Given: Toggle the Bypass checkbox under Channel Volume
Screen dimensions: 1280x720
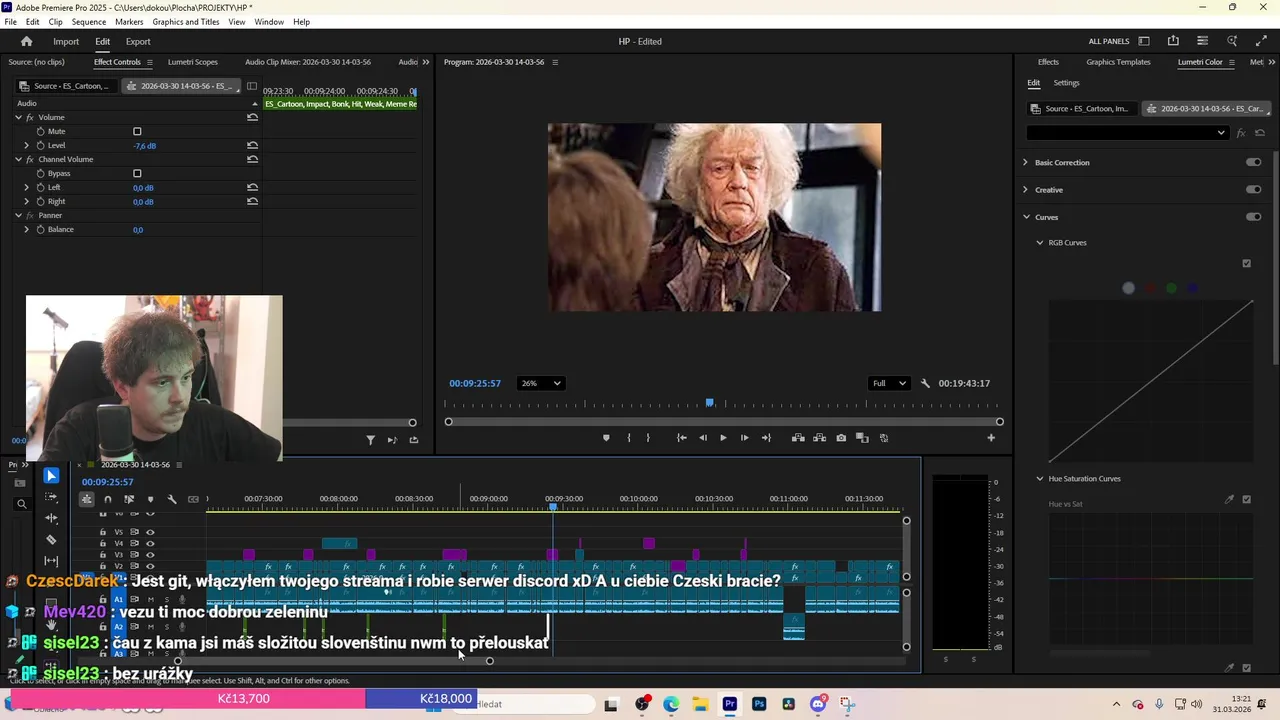Looking at the screenshot, I should click(137, 173).
